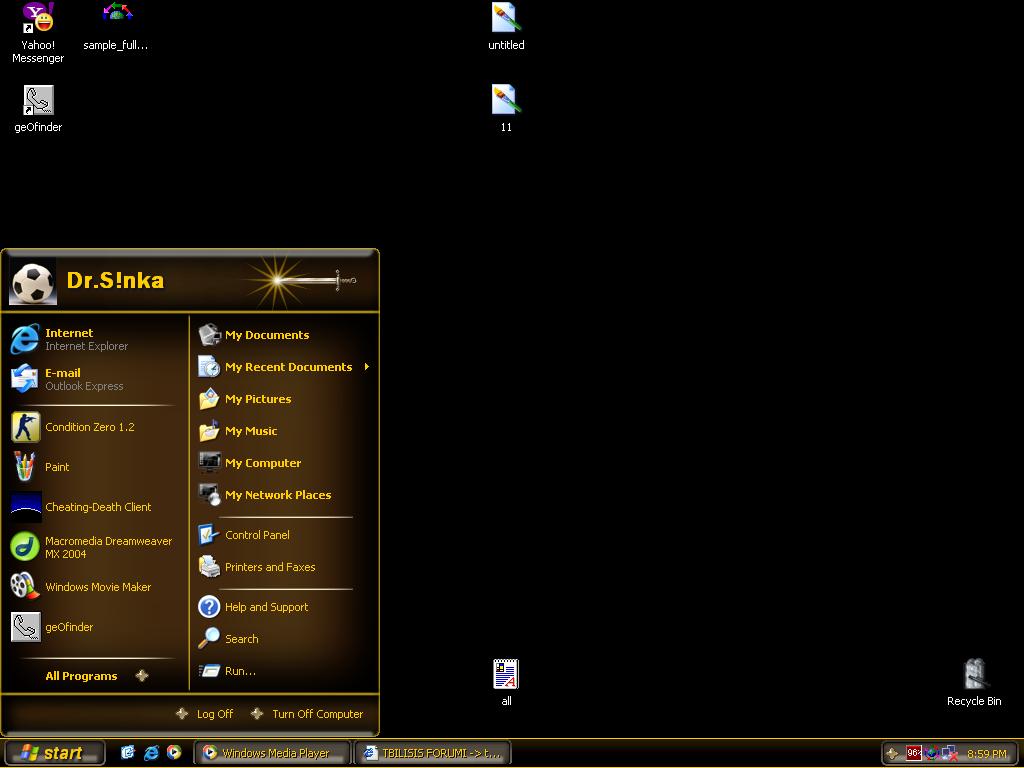1024x768 pixels.
Task: Open Help and Support
Action: click(x=285, y=607)
